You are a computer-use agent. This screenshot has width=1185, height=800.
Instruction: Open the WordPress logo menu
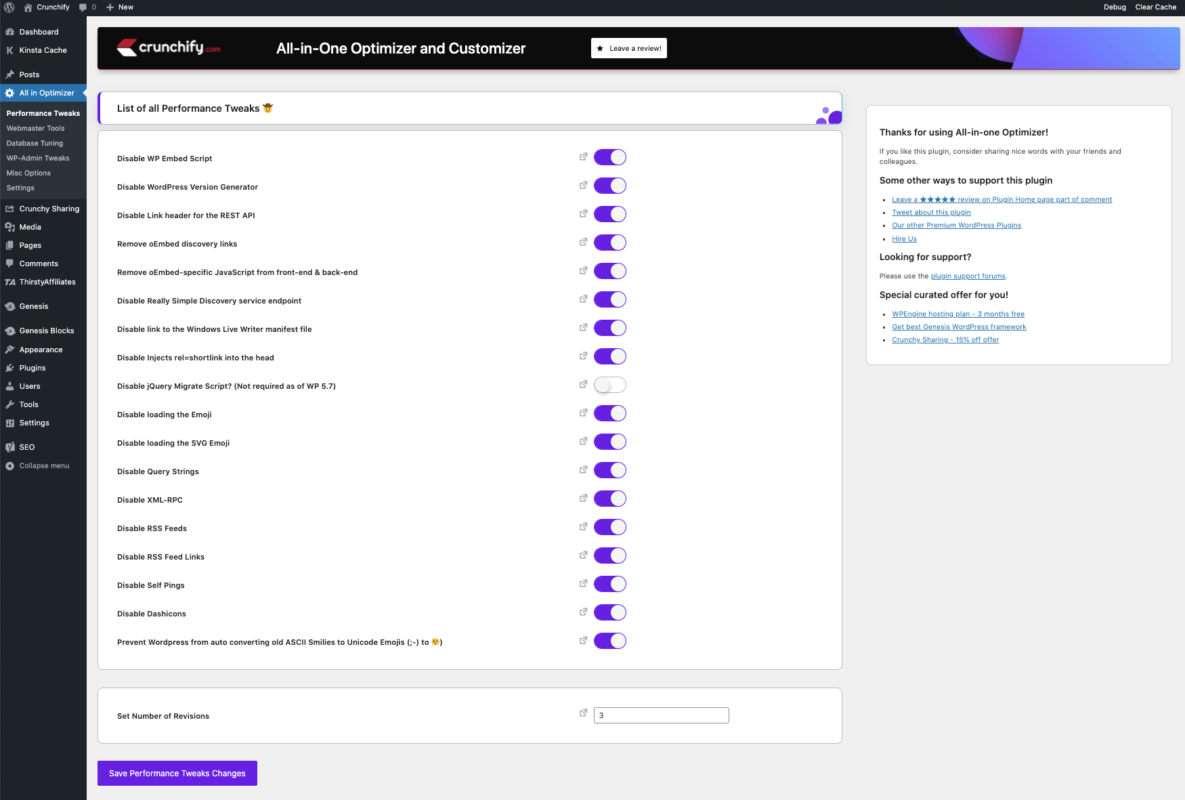[x=9, y=7]
